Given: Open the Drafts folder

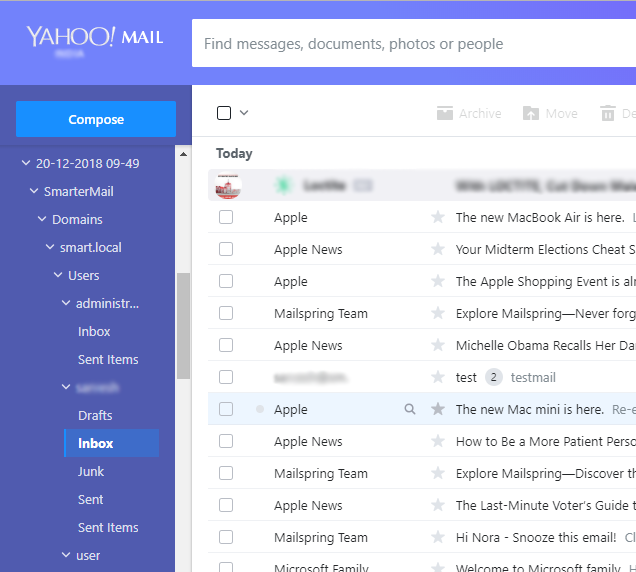Looking at the screenshot, I should point(95,415).
